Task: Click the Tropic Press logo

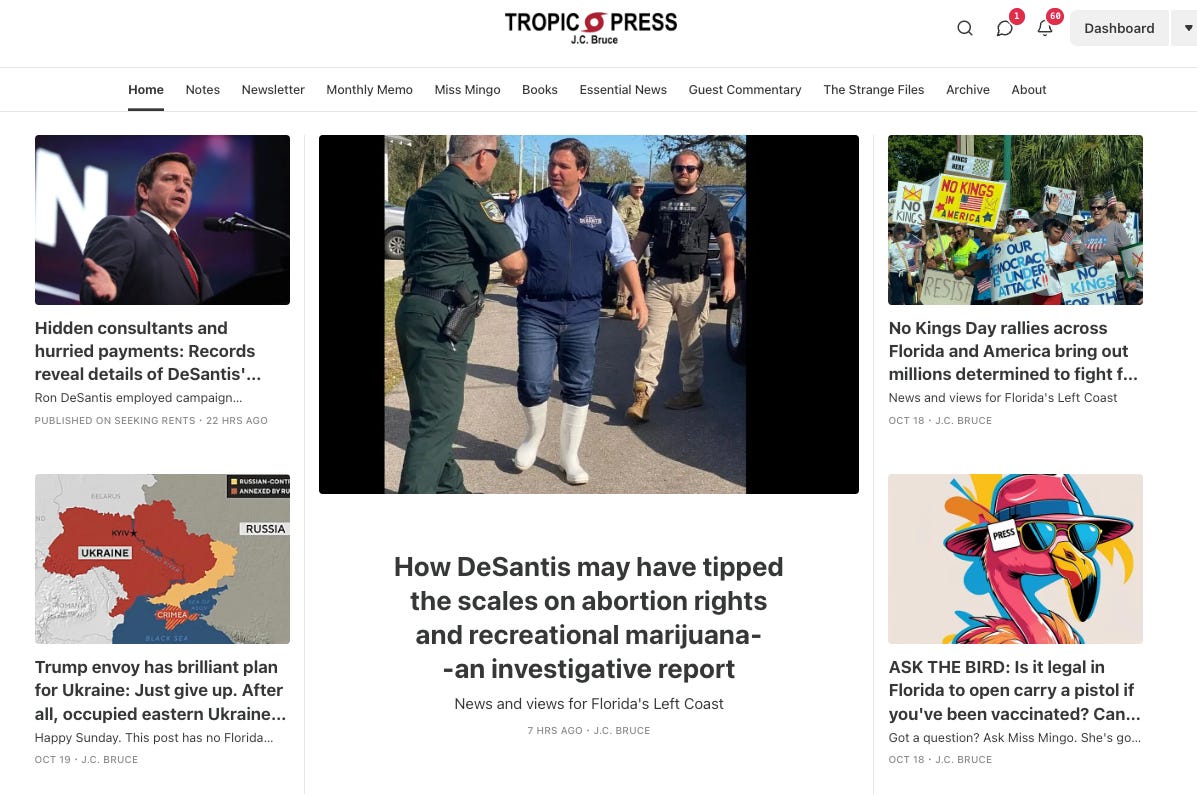Action: tap(590, 28)
